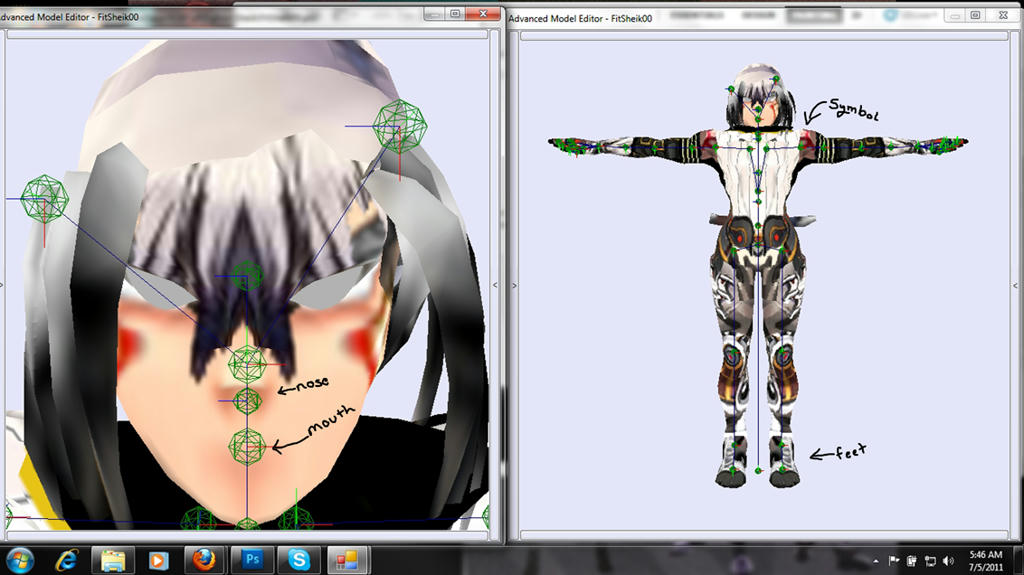Close the left Advanced Model Editor window

(x=486, y=13)
